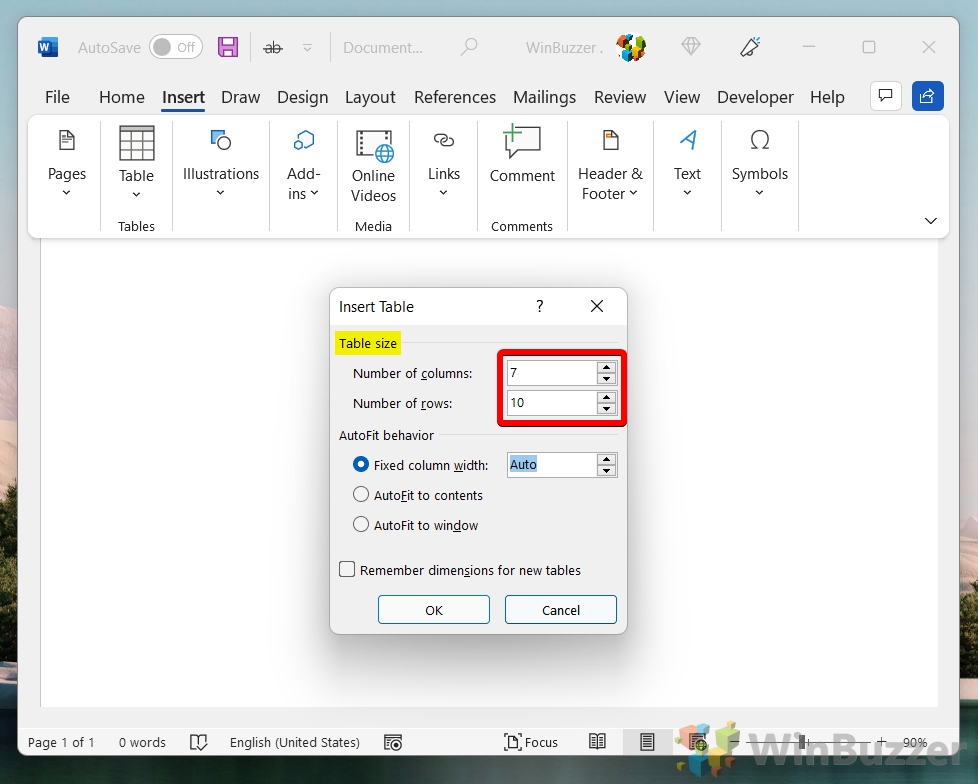The height and width of the screenshot is (784, 978).
Task: Click the strikethrough ab quick-access icon
Action: point(273,47)
